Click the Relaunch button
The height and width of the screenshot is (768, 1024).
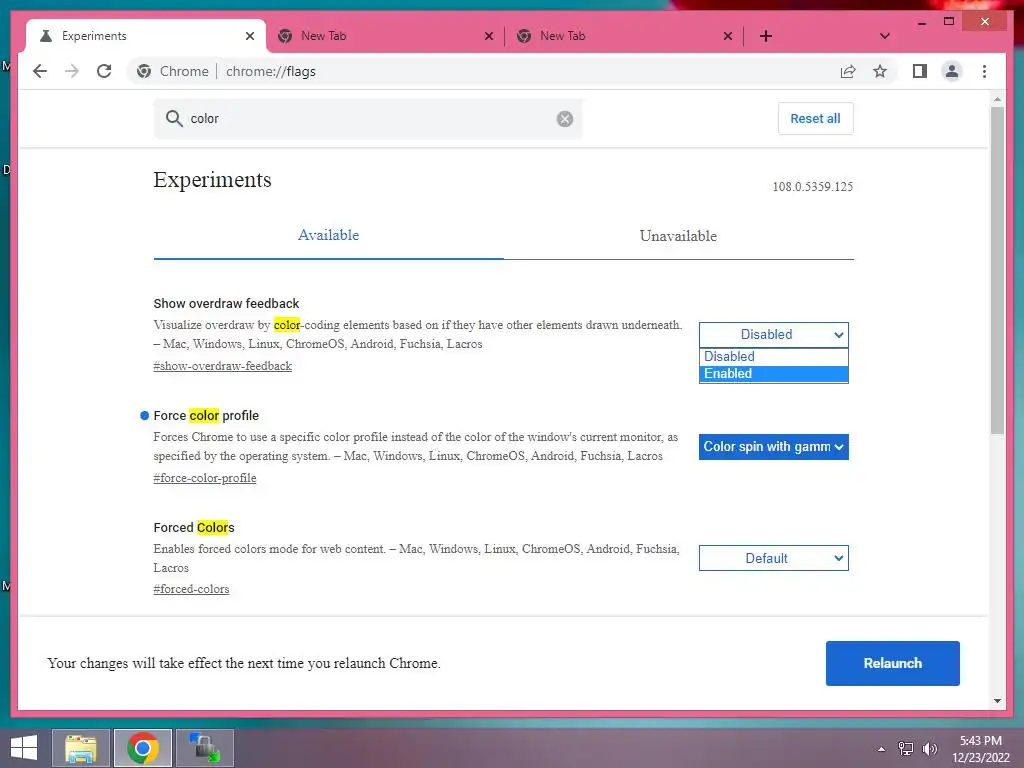point(892,664)
